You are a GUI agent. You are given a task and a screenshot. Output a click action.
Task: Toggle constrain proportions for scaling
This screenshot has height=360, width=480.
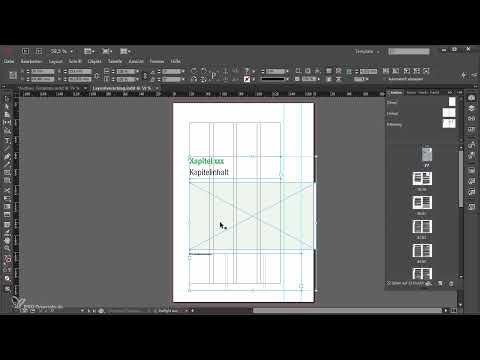pos(145,75)
